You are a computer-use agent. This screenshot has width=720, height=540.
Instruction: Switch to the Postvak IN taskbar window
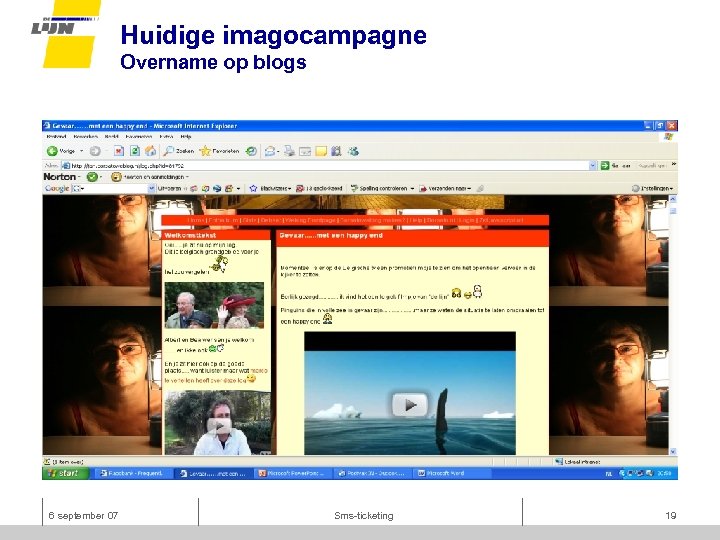[x=373, y=473]
